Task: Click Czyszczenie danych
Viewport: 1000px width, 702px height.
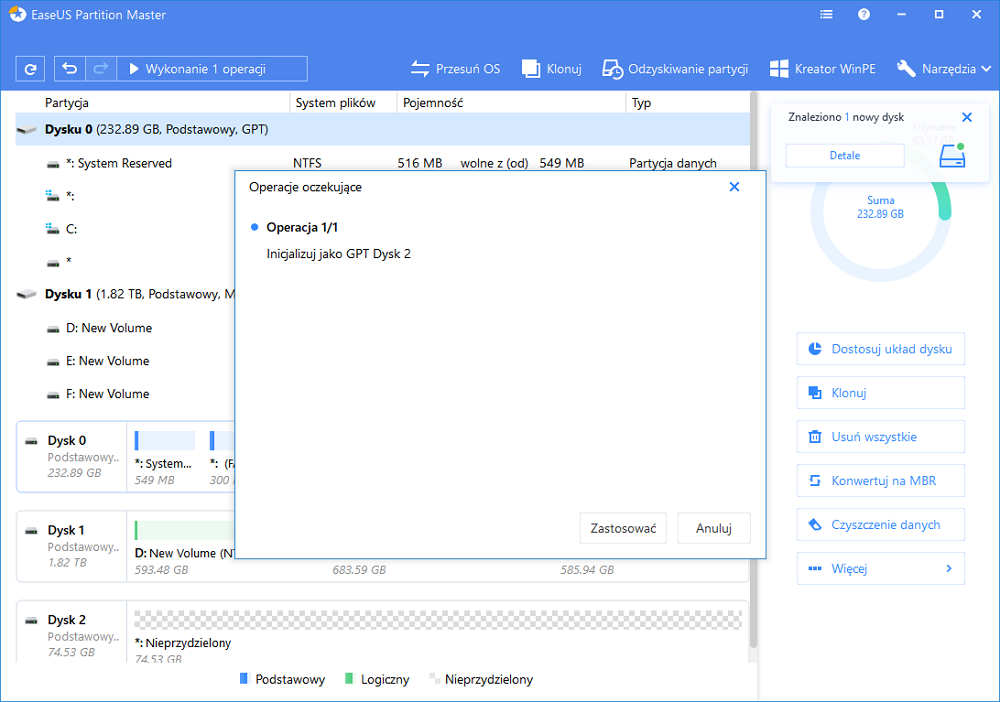Action: pyautogui.click(x=881, y=525)
